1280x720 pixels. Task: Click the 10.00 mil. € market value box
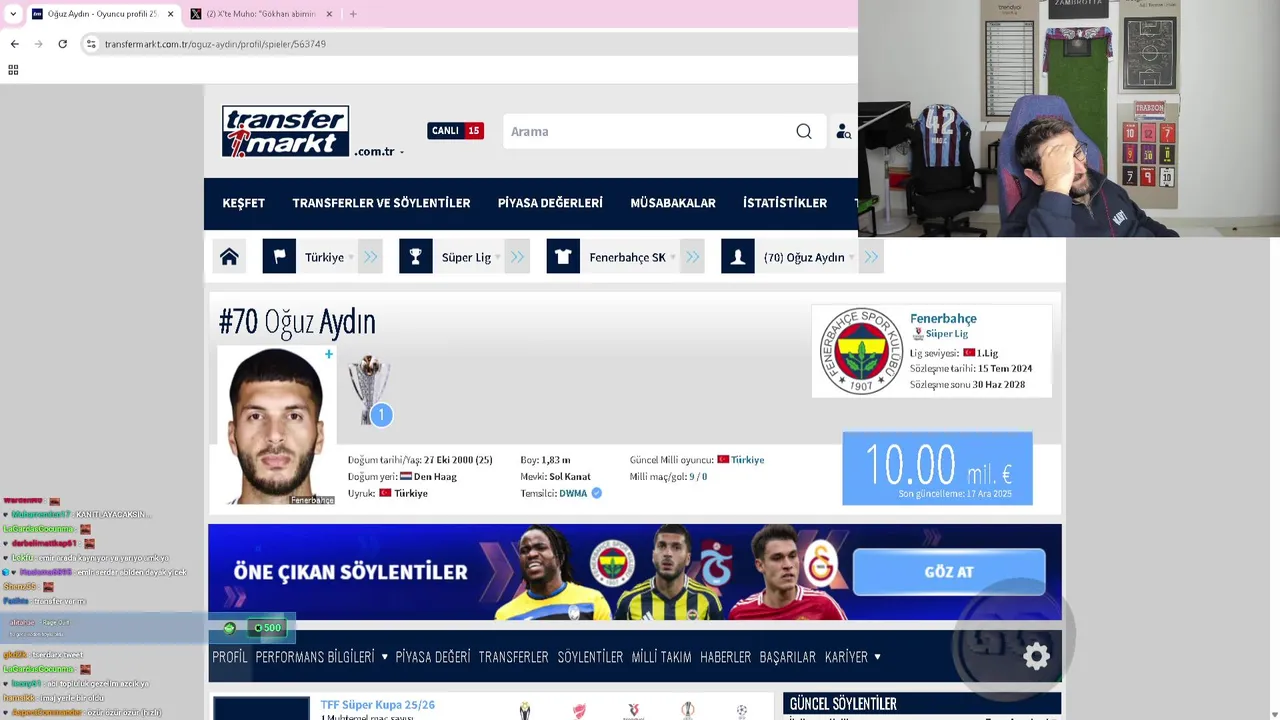coord(937,468)
